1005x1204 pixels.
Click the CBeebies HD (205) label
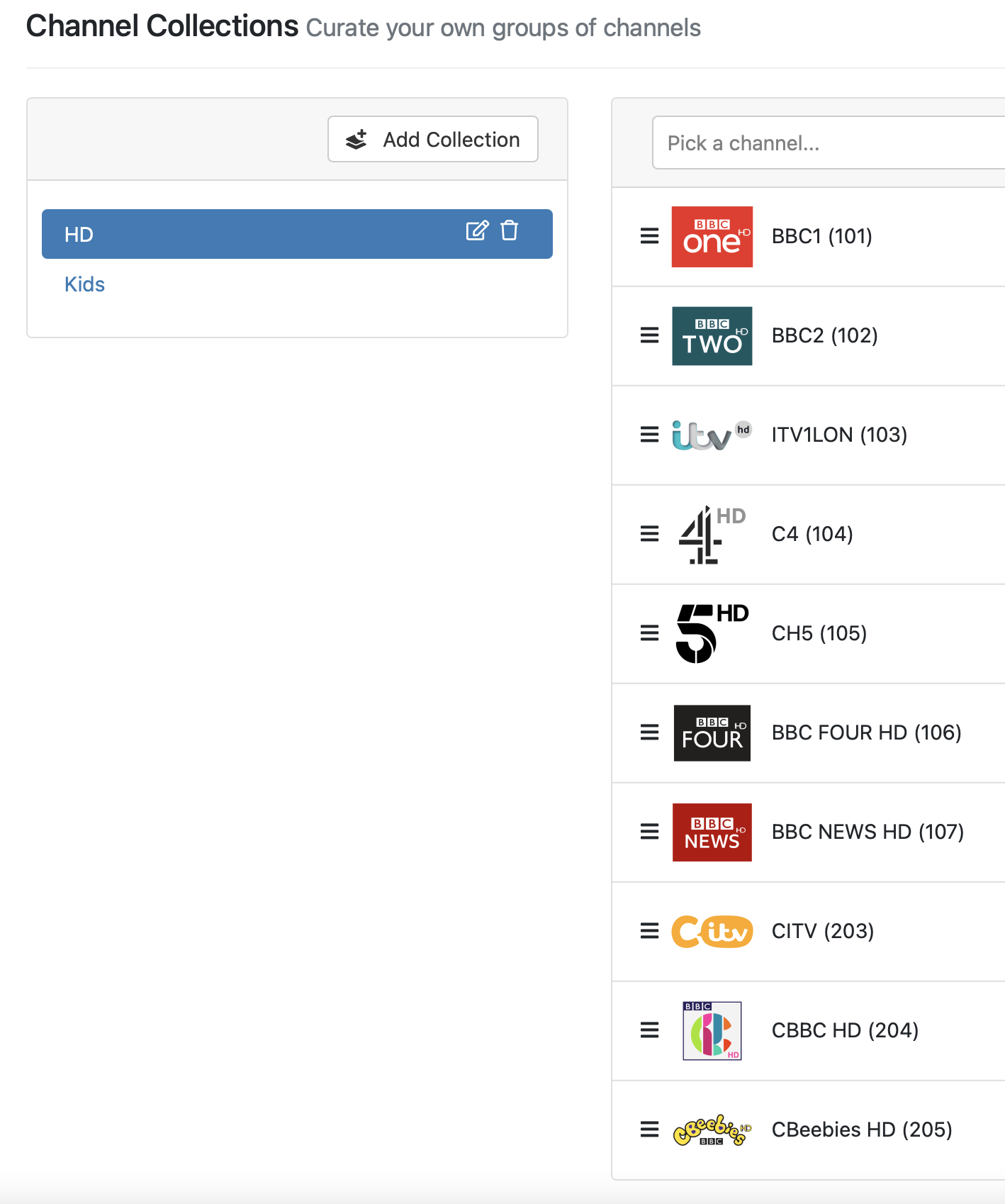pos(861,1130)
